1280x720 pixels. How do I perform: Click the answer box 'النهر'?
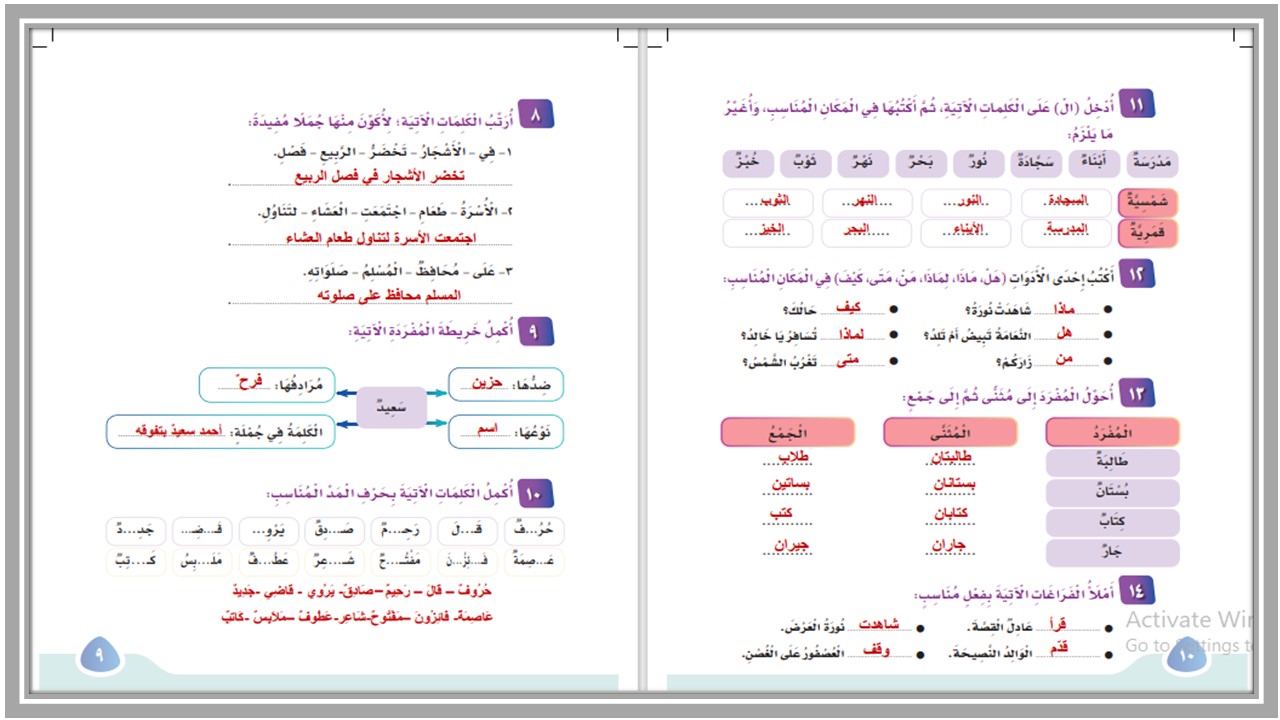pyautogui.click(x=868, y=201)
